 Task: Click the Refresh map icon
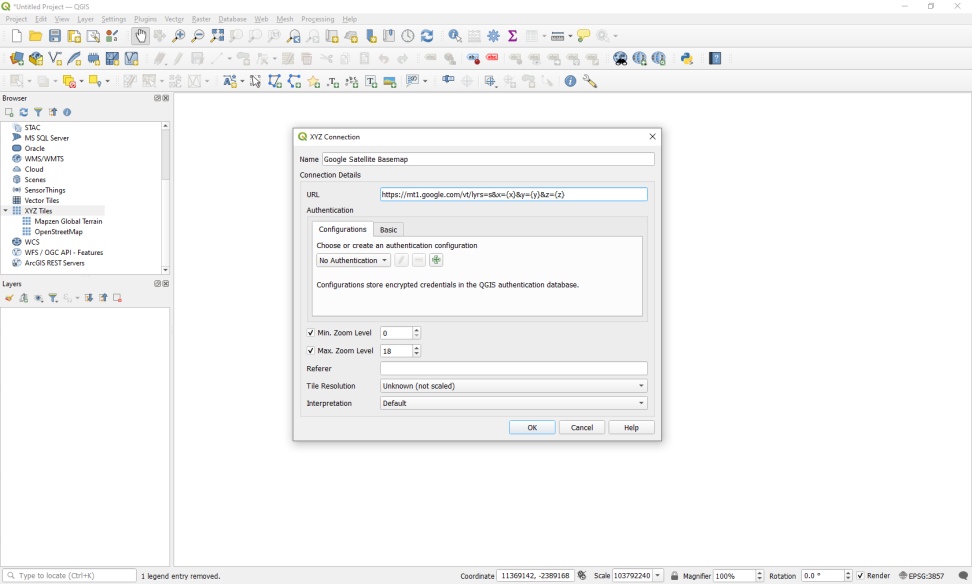point(427,36)
